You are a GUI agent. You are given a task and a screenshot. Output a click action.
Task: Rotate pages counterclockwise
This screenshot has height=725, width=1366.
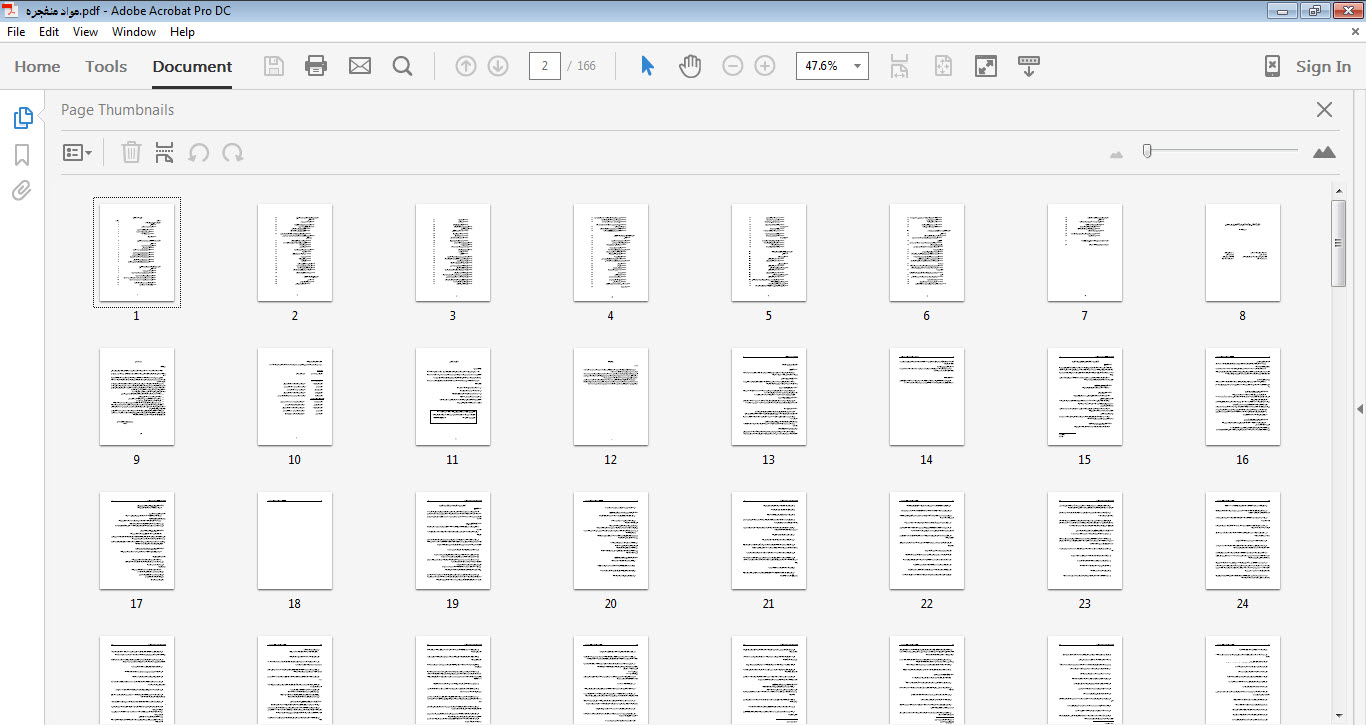[199, 152]
